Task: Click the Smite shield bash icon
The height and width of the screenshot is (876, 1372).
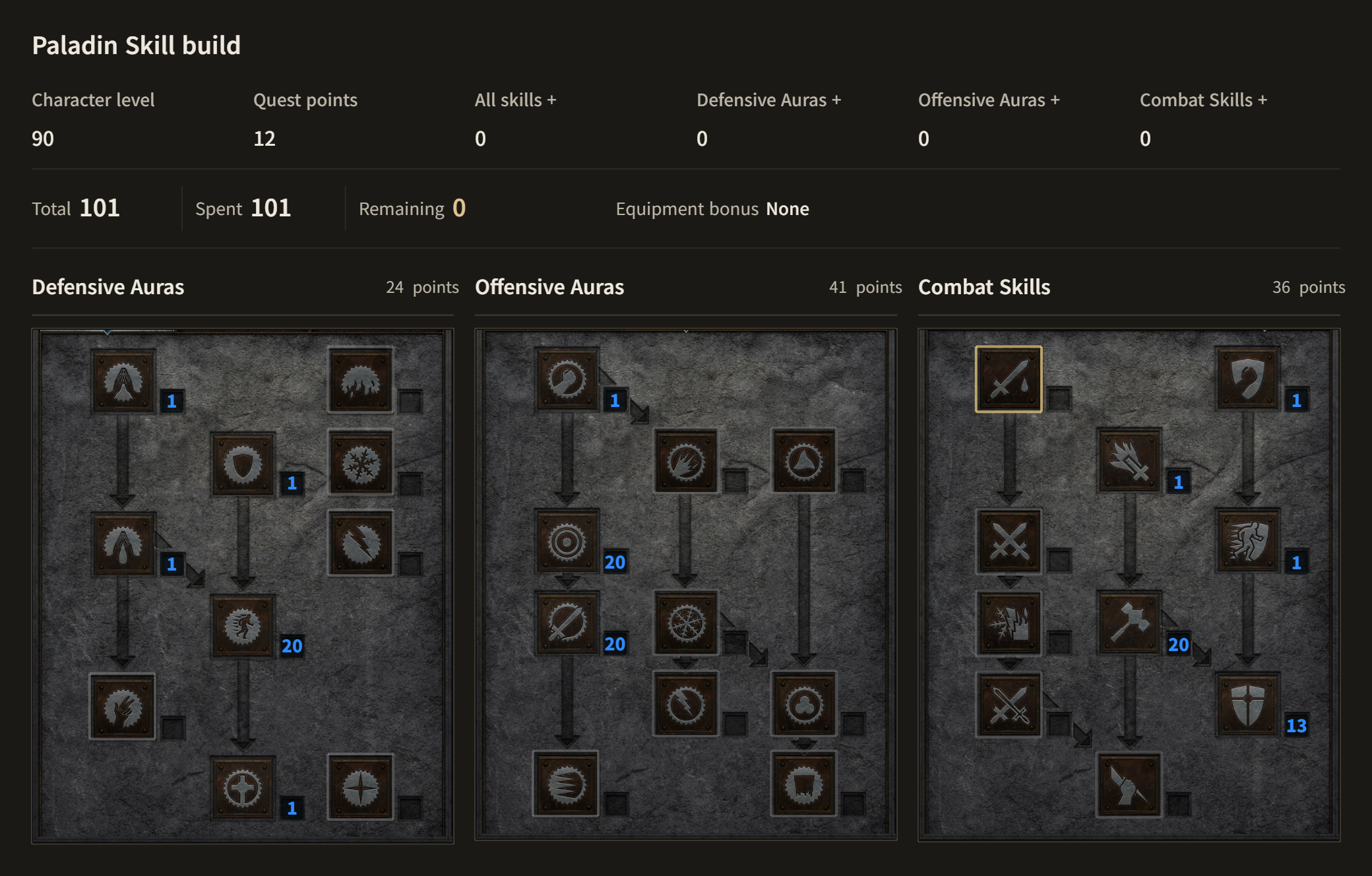Action: click(1248, 379)
